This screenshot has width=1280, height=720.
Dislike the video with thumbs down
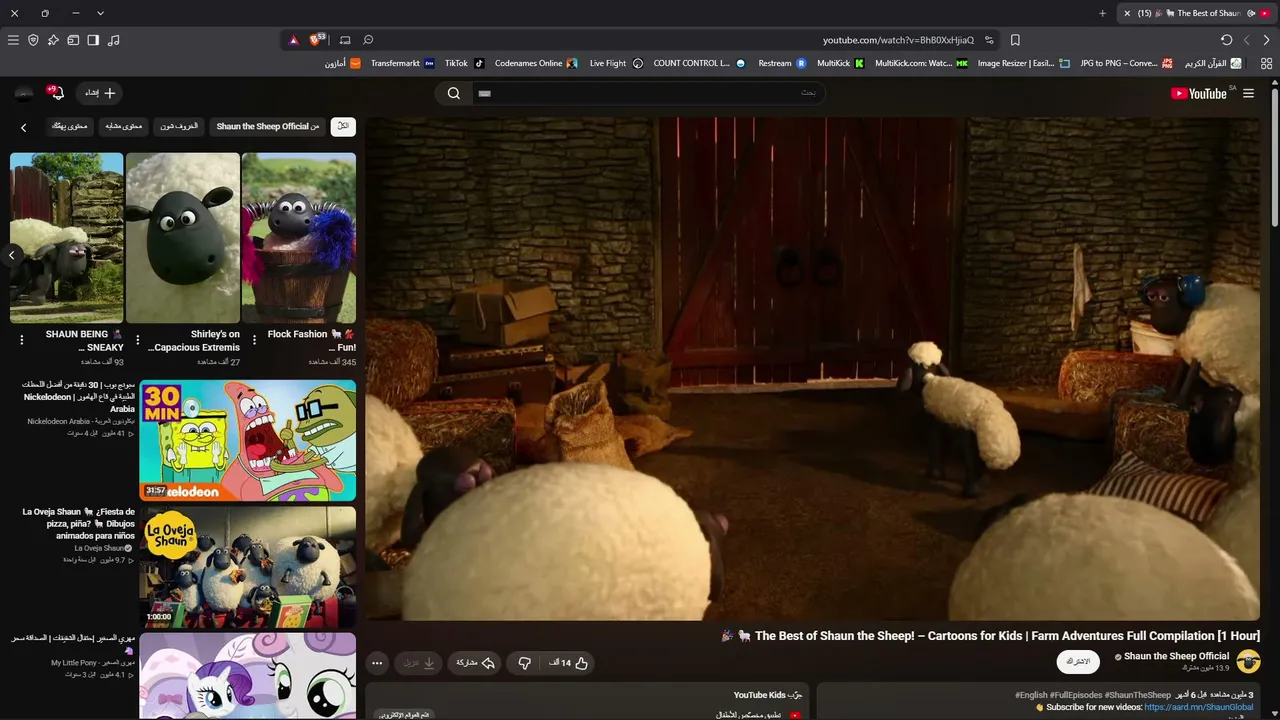point(524,663)
